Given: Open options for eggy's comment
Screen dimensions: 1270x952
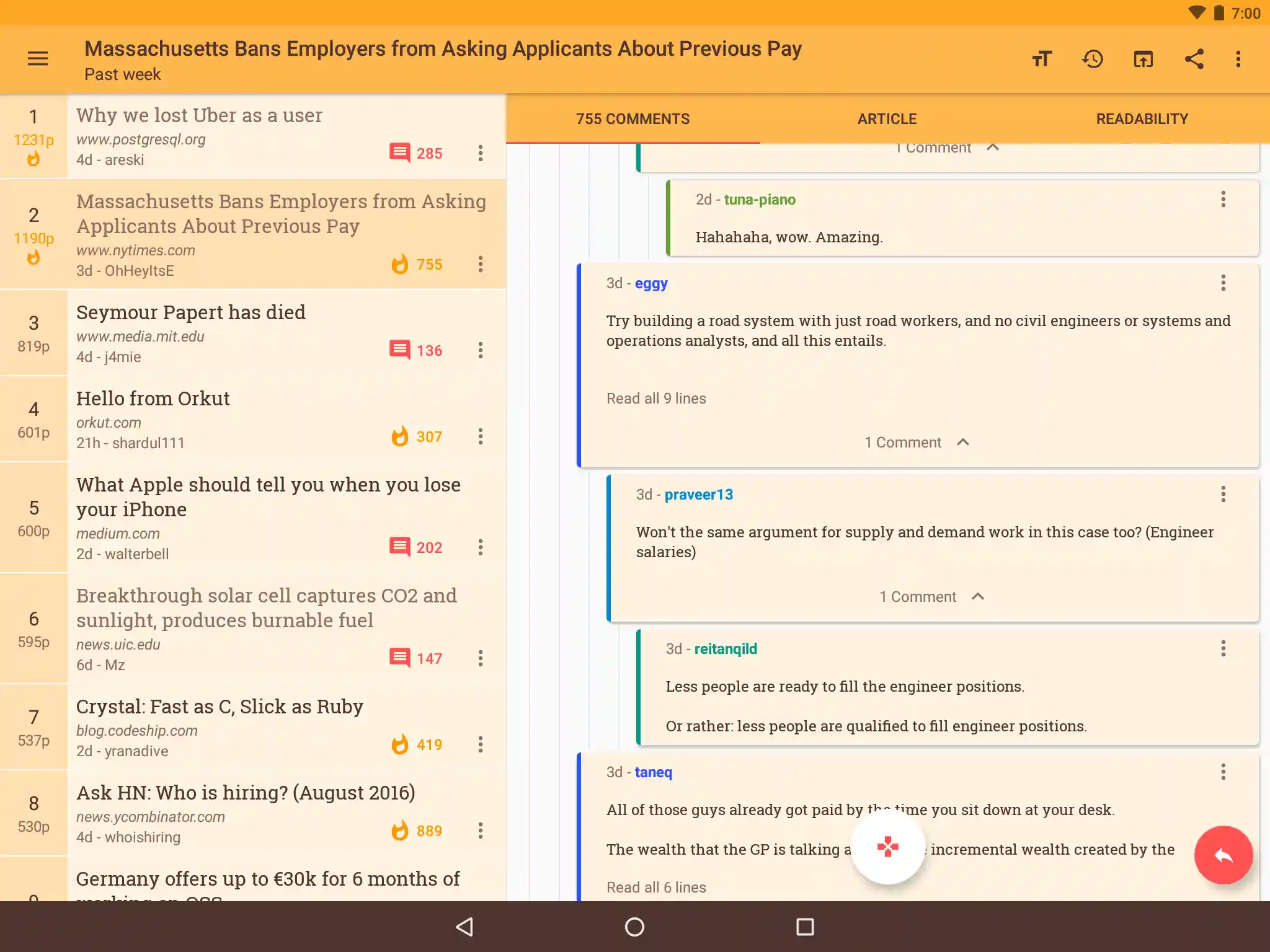Looking at the screenshot, I should click(1223, 283).
